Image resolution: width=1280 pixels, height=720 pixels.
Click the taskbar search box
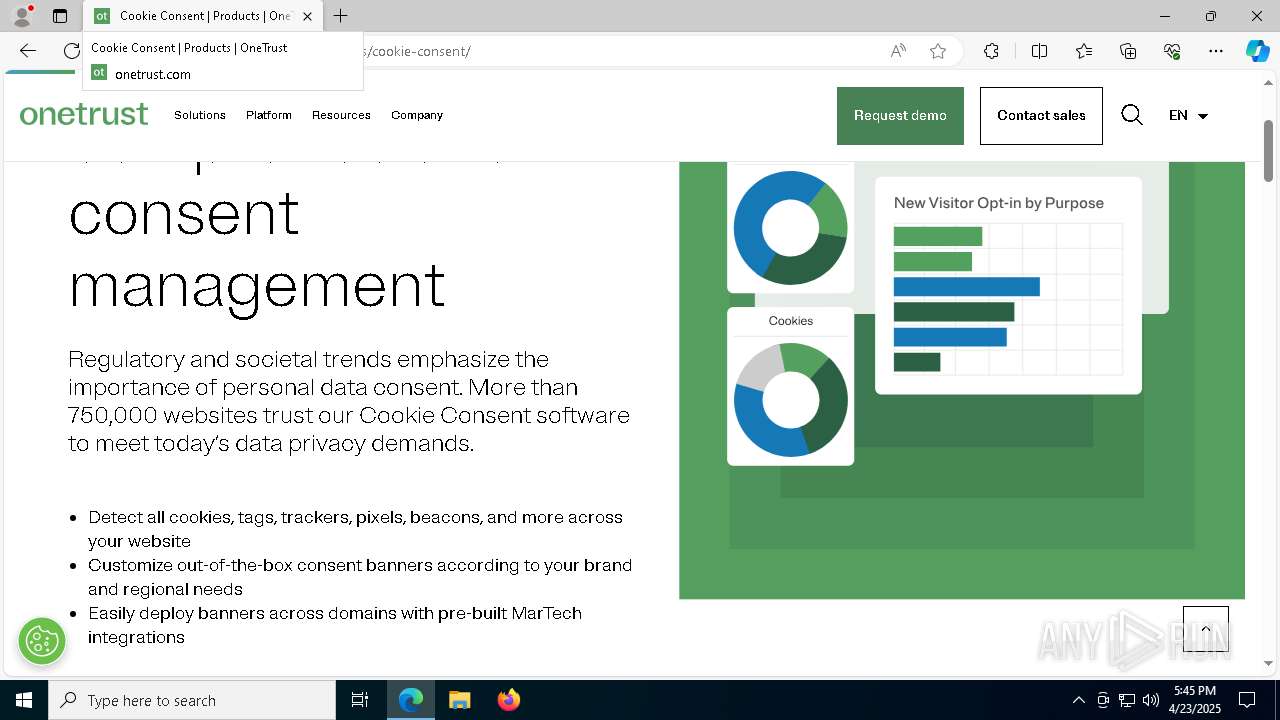(x=192, y=700)
